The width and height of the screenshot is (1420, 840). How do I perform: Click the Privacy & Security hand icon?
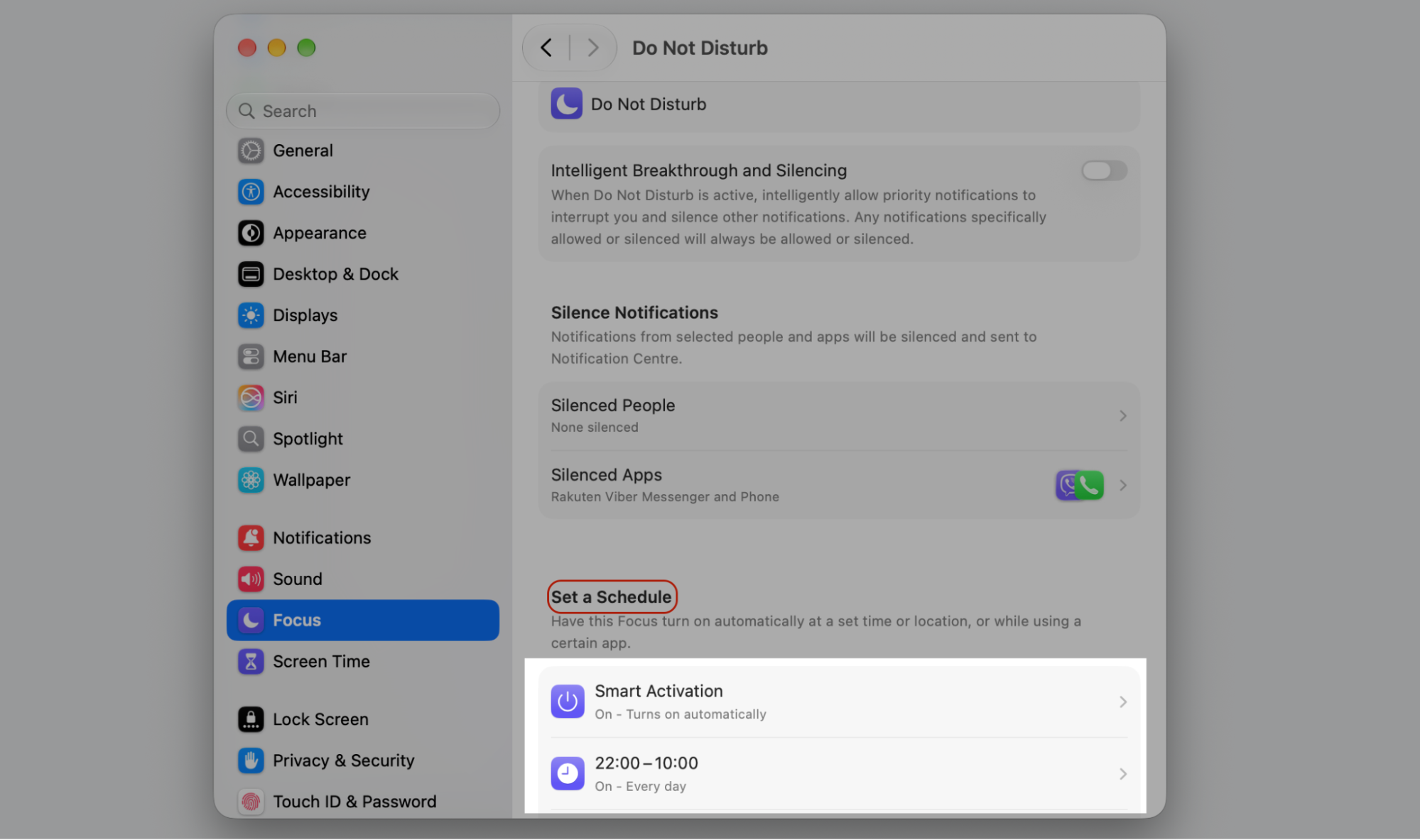[251, 760]
